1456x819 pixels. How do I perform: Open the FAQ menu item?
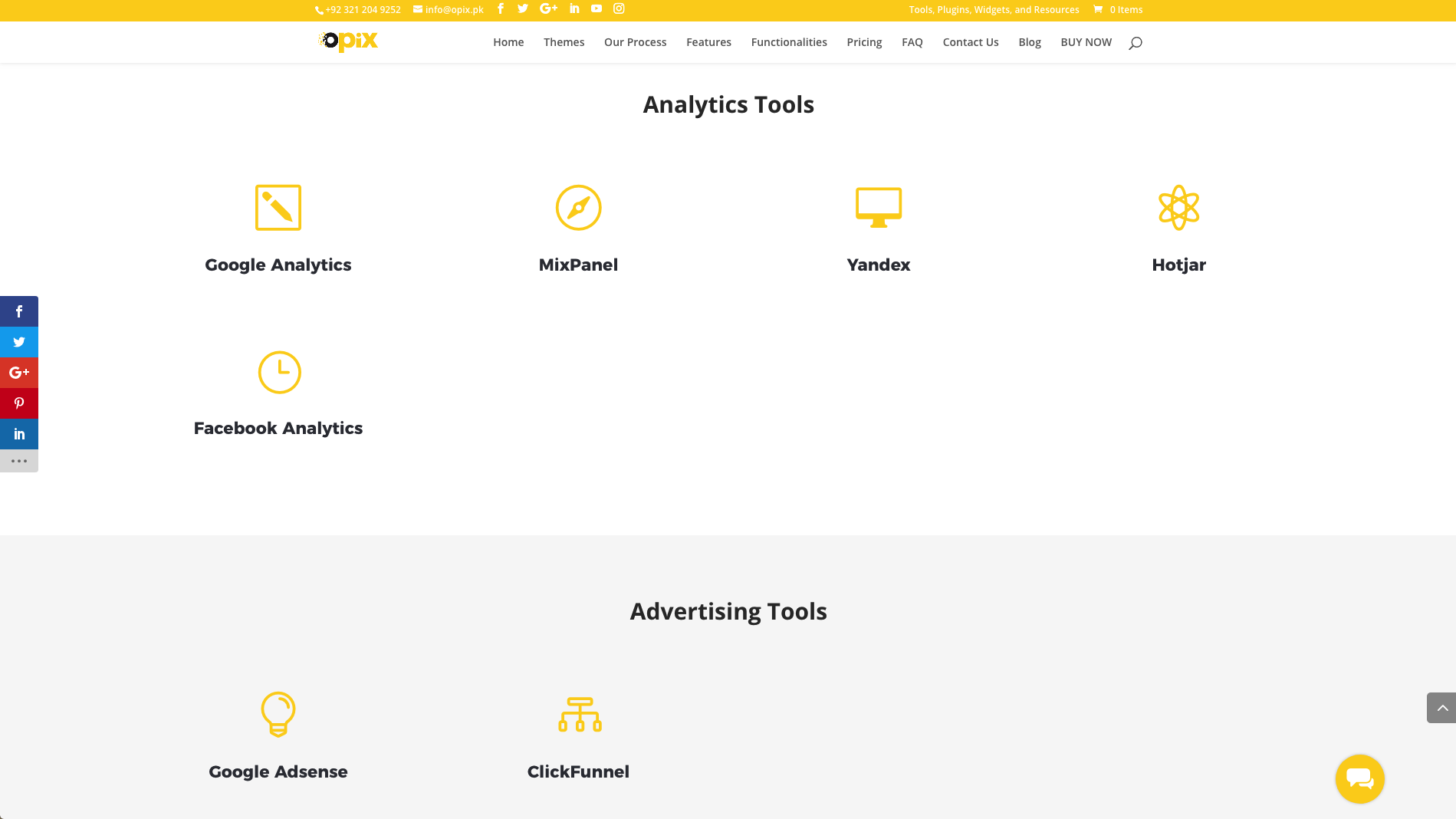pos(912,42)
